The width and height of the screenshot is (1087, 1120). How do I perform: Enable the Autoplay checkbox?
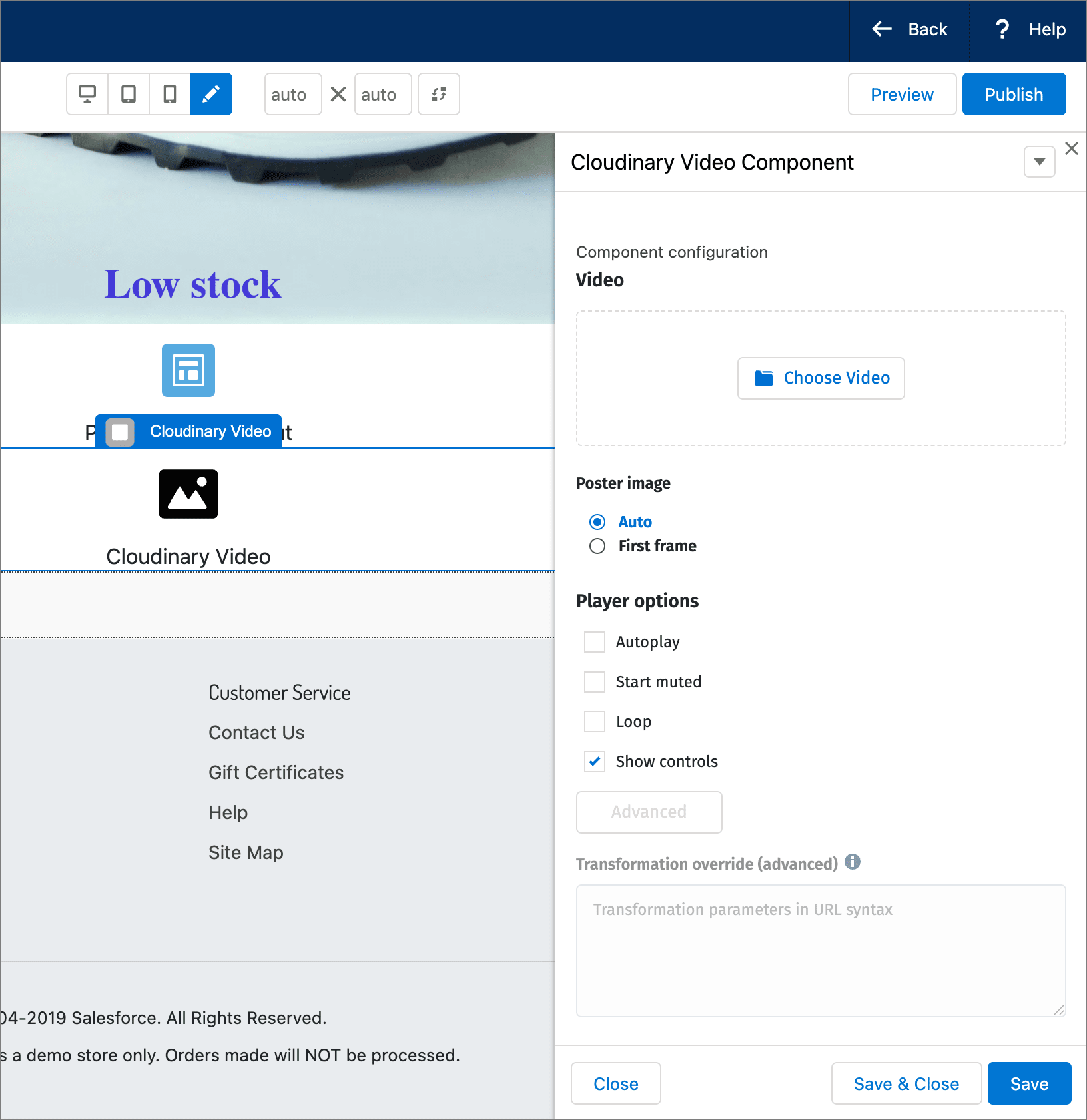594,641
